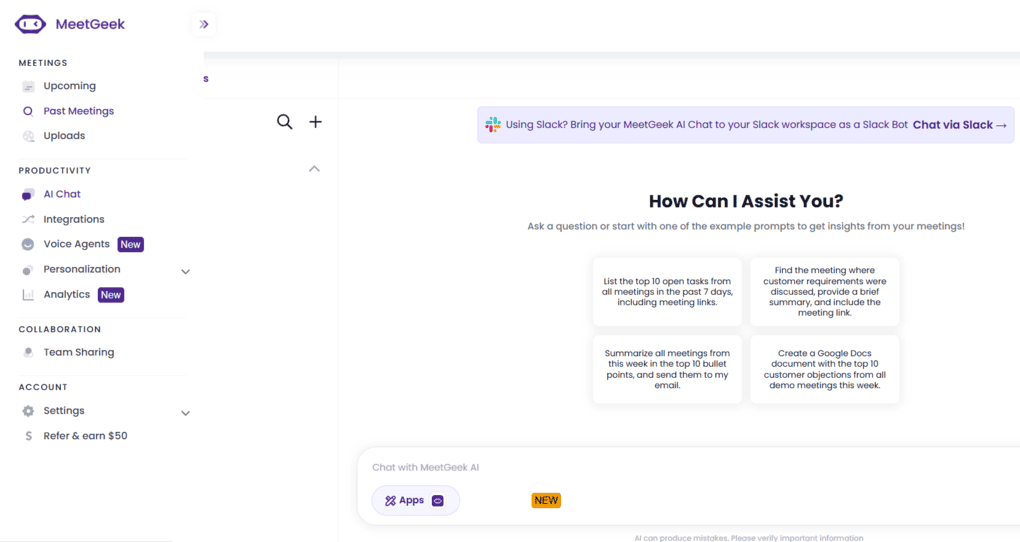Screen dimensions: 1020x542
Task: Click the Slack logo in the banner
Action: pyautogui.click(x=493, y=125)
